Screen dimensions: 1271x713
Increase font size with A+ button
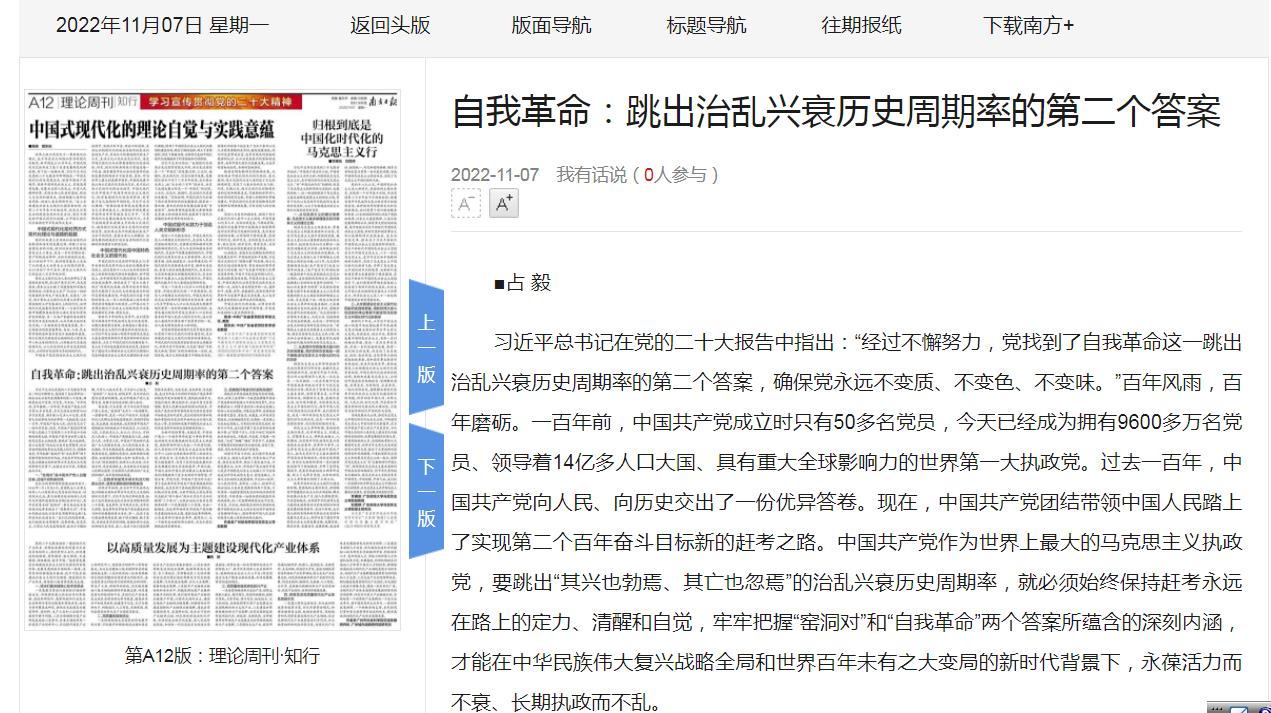tap(504, 204)
